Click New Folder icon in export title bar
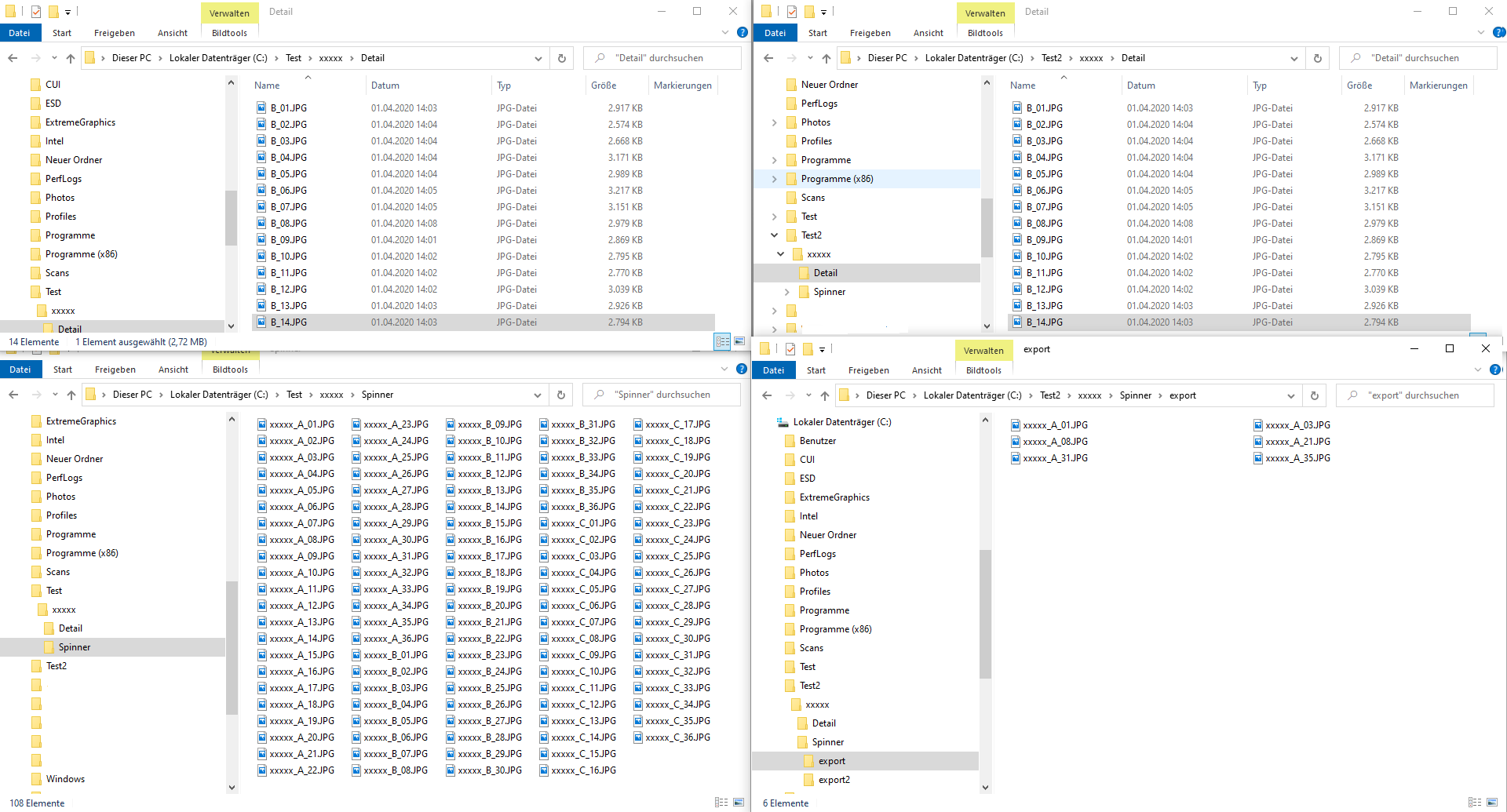The image size is (1507, 812). 808,349
